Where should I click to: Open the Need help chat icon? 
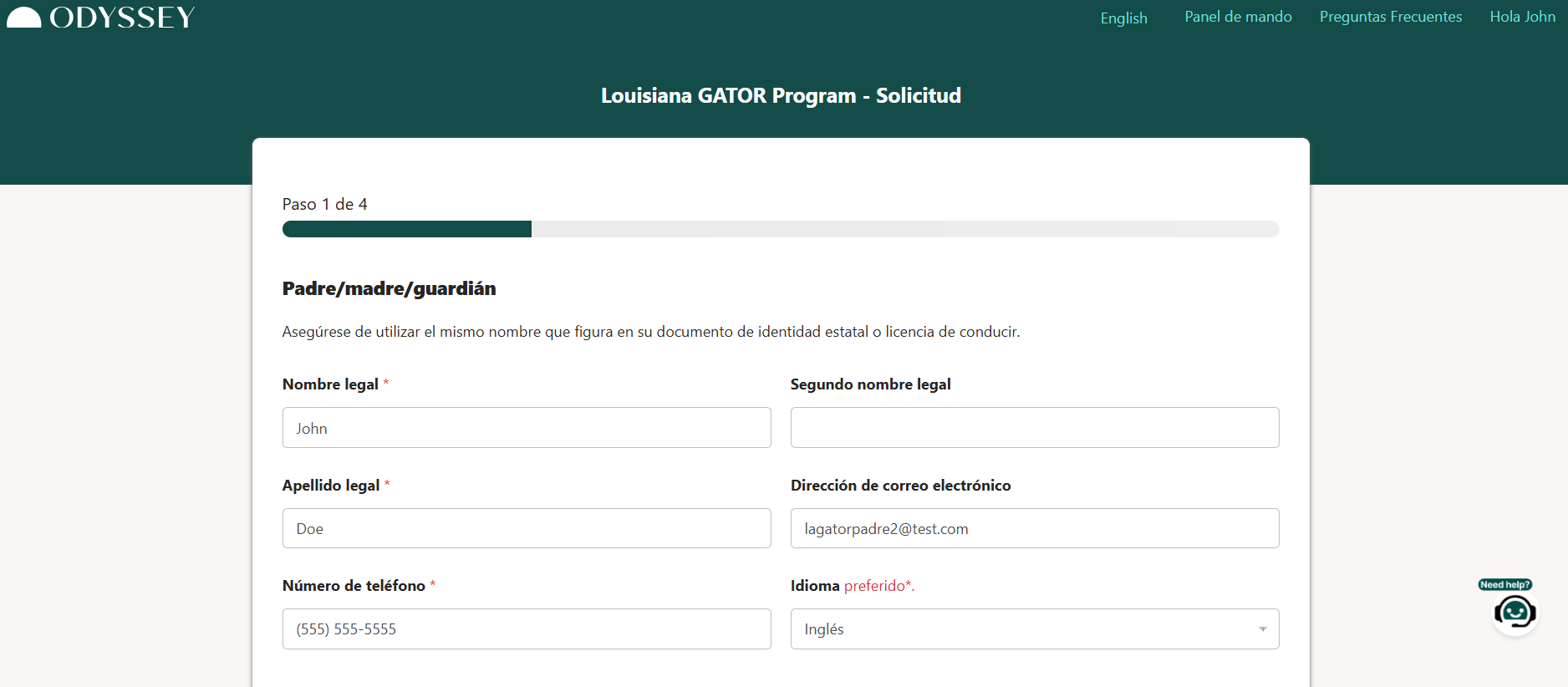[1515, 613]
